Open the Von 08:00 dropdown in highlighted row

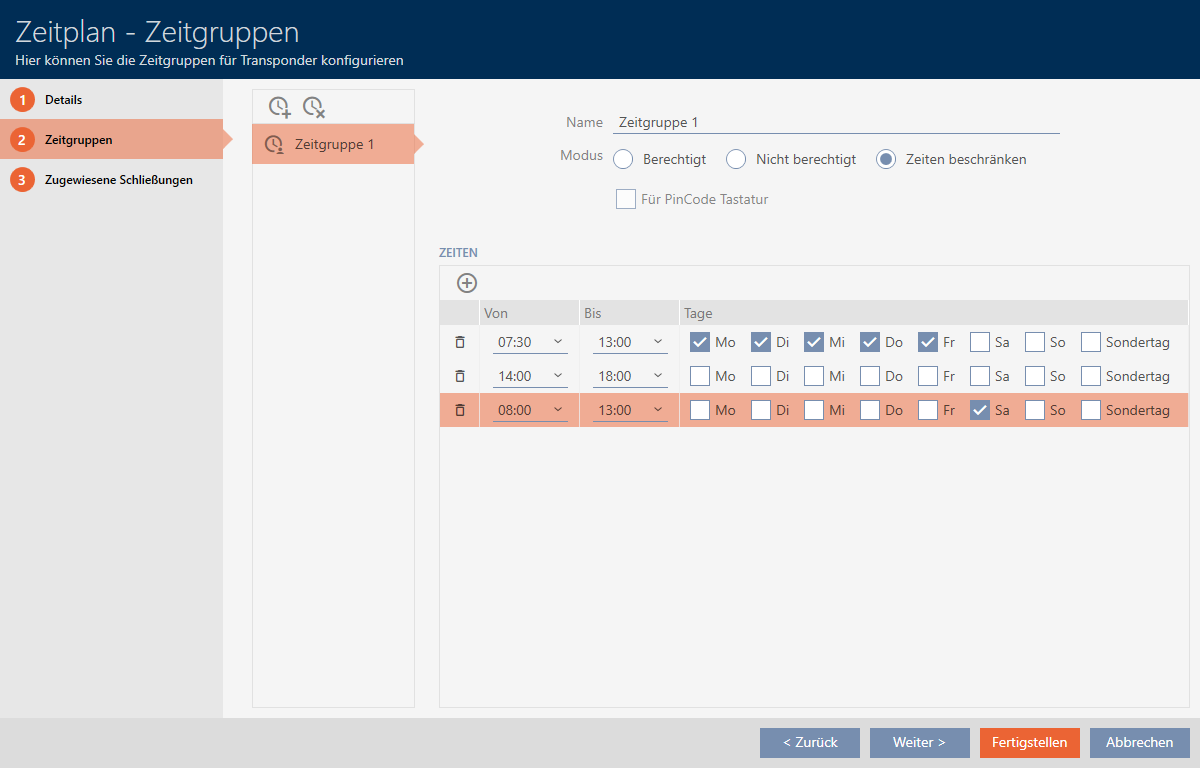[530, 410]
